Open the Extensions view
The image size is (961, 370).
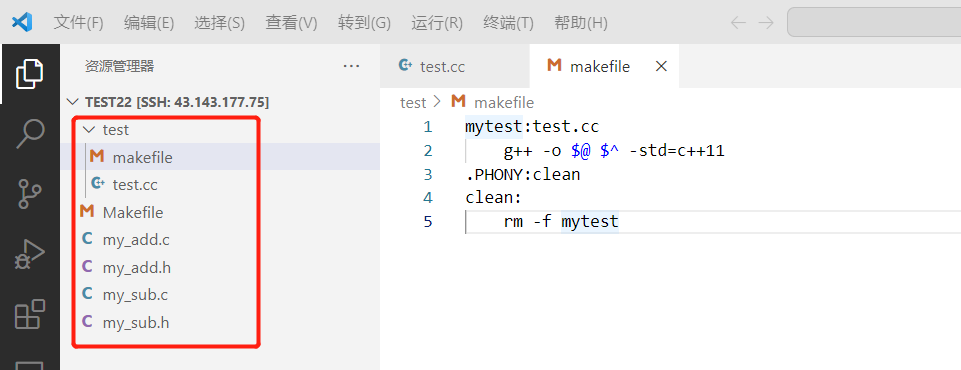[x=29, y=313]
